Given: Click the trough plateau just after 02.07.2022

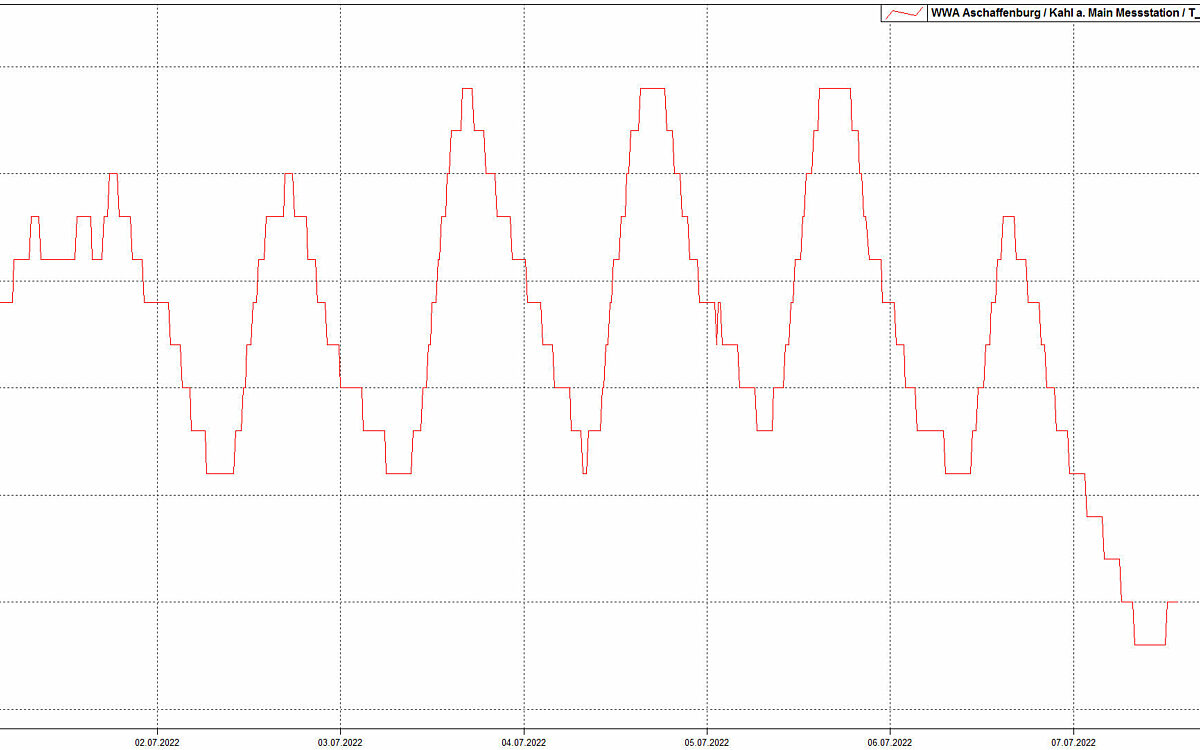Looking at the screenshot, I should click(220, 473).
